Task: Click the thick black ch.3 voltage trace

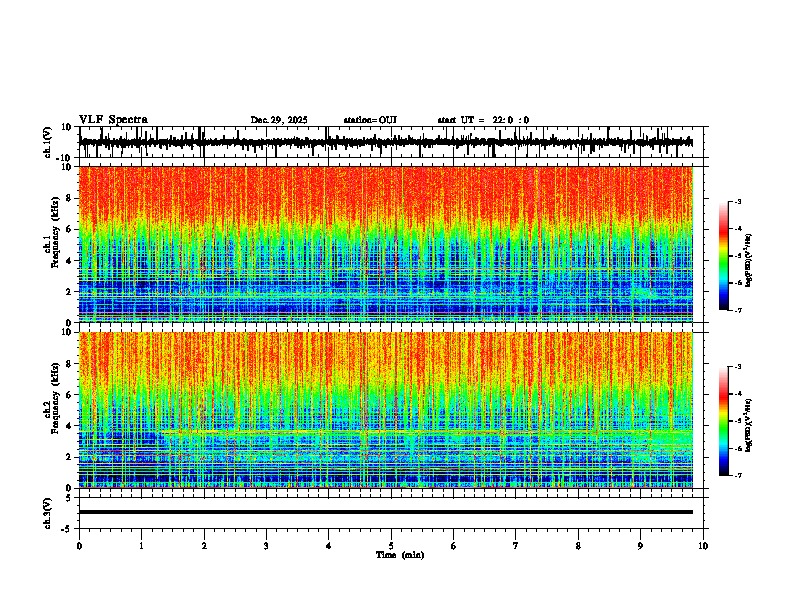Action: pos(386,512)
